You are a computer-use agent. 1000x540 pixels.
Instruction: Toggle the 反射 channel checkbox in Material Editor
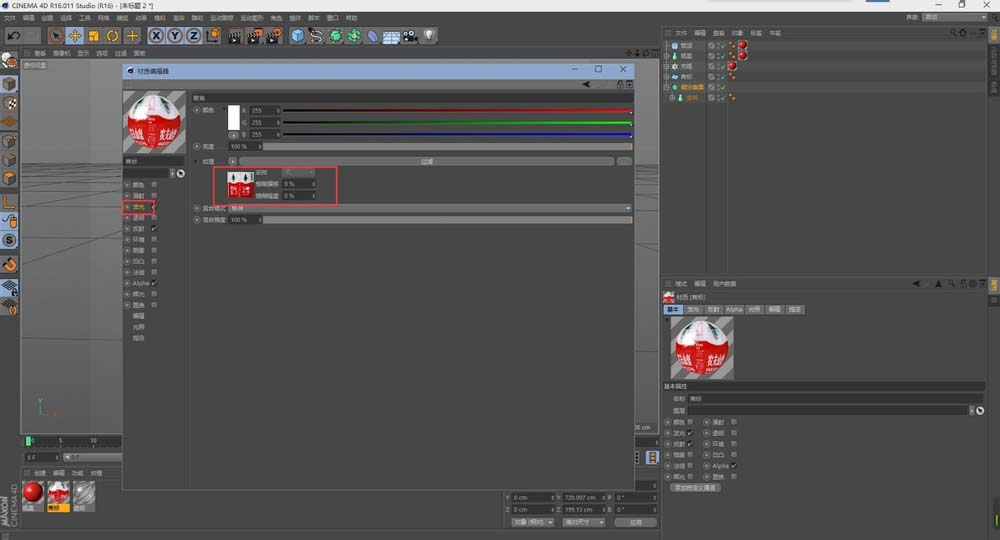coord(154,228)
